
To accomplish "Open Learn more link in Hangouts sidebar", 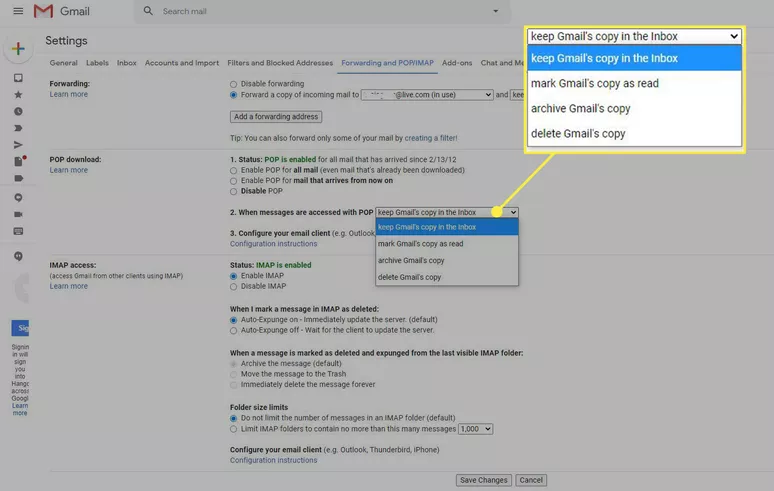I will [x=20, y=410].
